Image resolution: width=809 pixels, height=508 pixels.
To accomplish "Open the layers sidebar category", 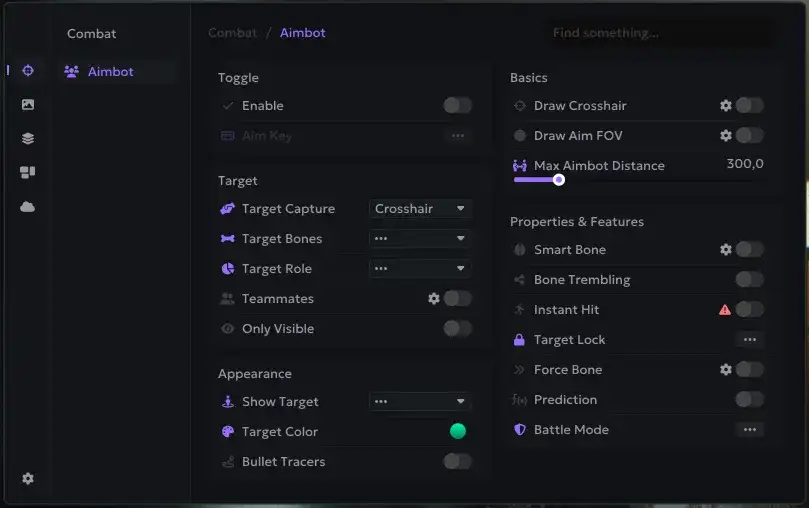I will [28, 138].
